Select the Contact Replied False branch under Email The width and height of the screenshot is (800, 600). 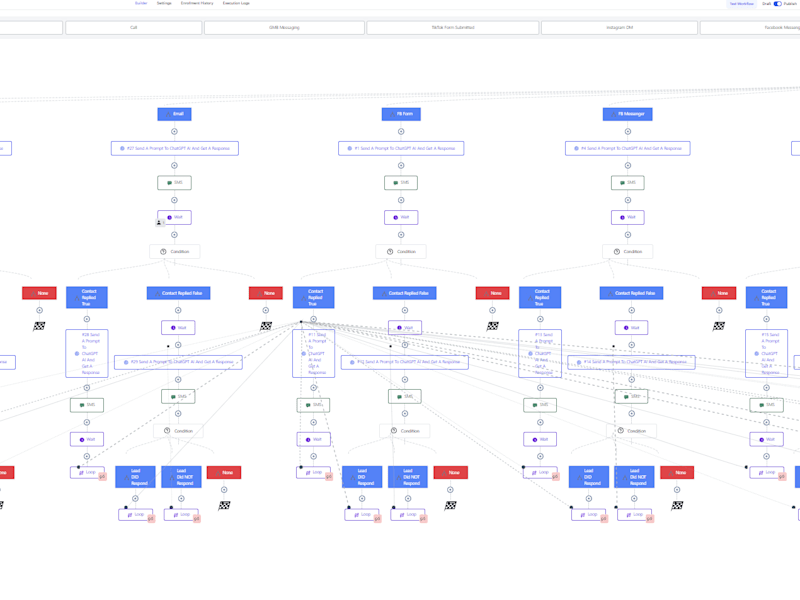pyautogui.click(x=178, y=293)
